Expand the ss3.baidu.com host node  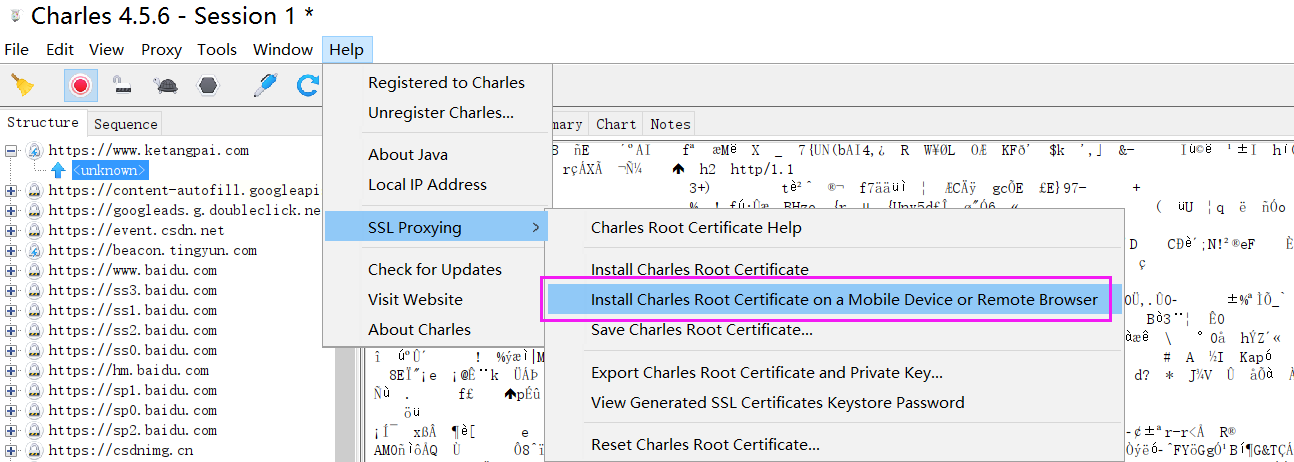pos(11,291)
